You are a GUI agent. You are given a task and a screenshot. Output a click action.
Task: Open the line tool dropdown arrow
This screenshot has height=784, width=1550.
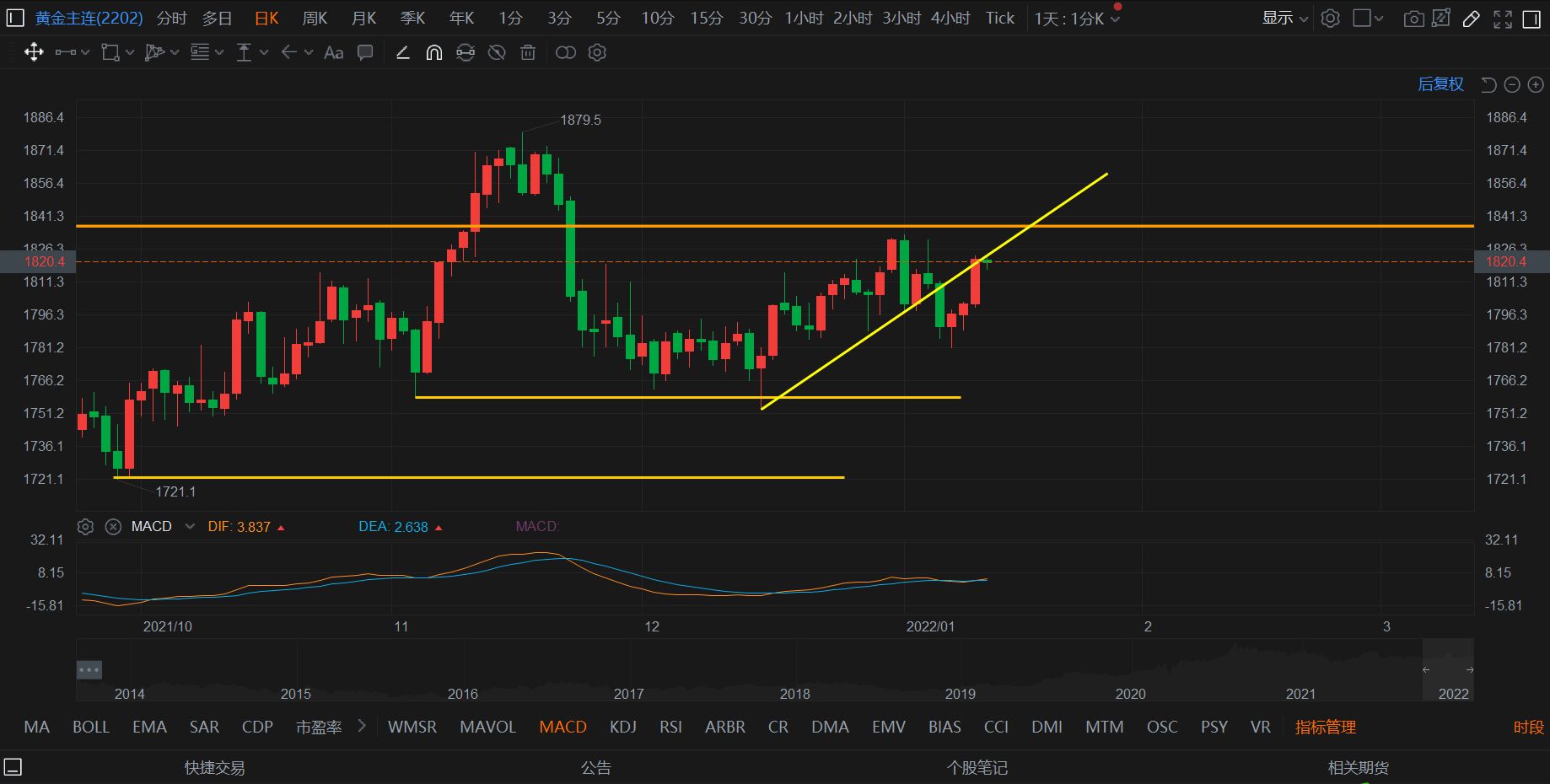point(85,53)
